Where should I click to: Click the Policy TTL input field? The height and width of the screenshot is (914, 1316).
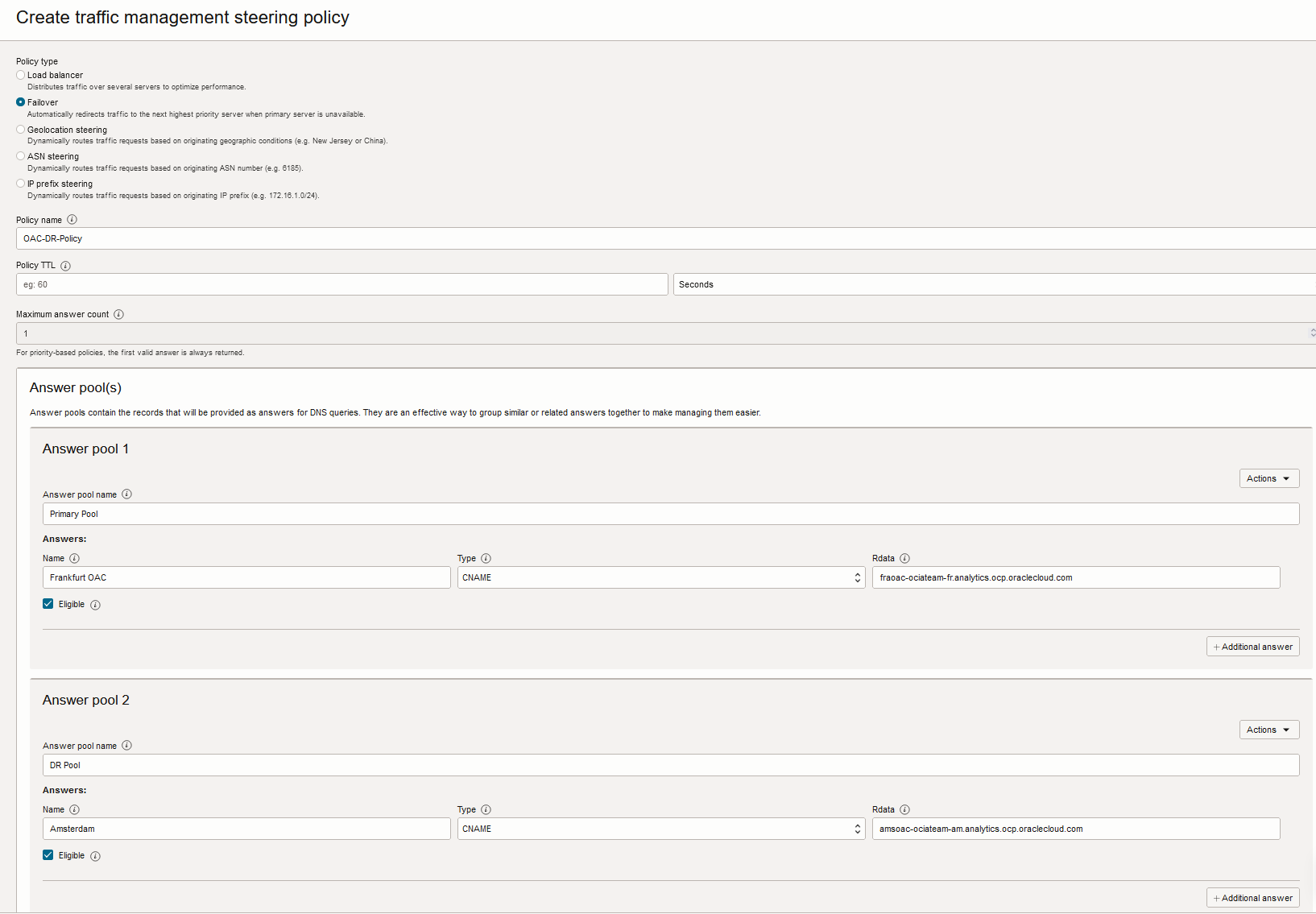point(341,284)
